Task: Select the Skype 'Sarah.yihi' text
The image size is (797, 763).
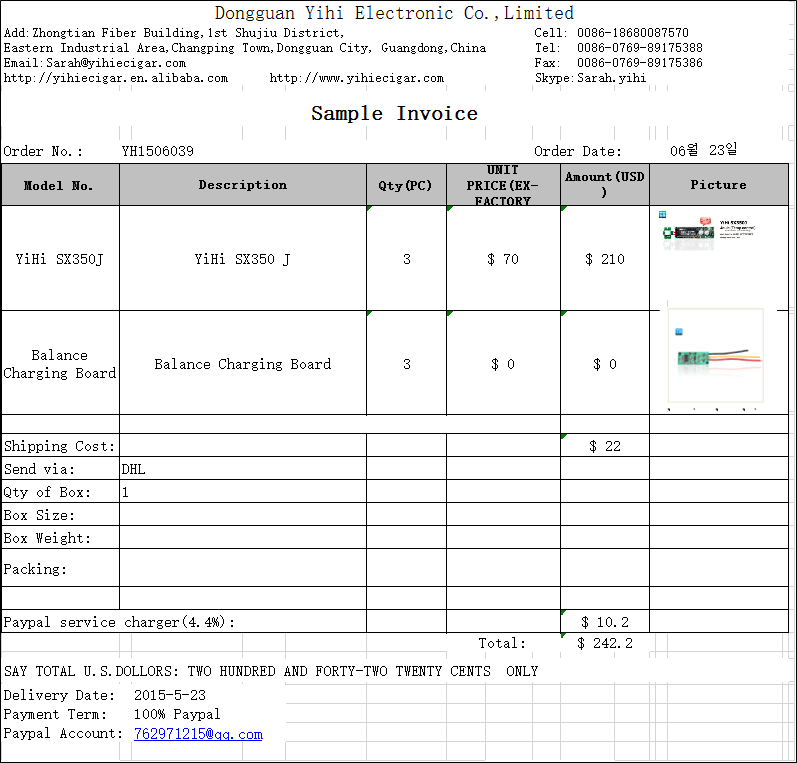Action: tap(611, 78)
